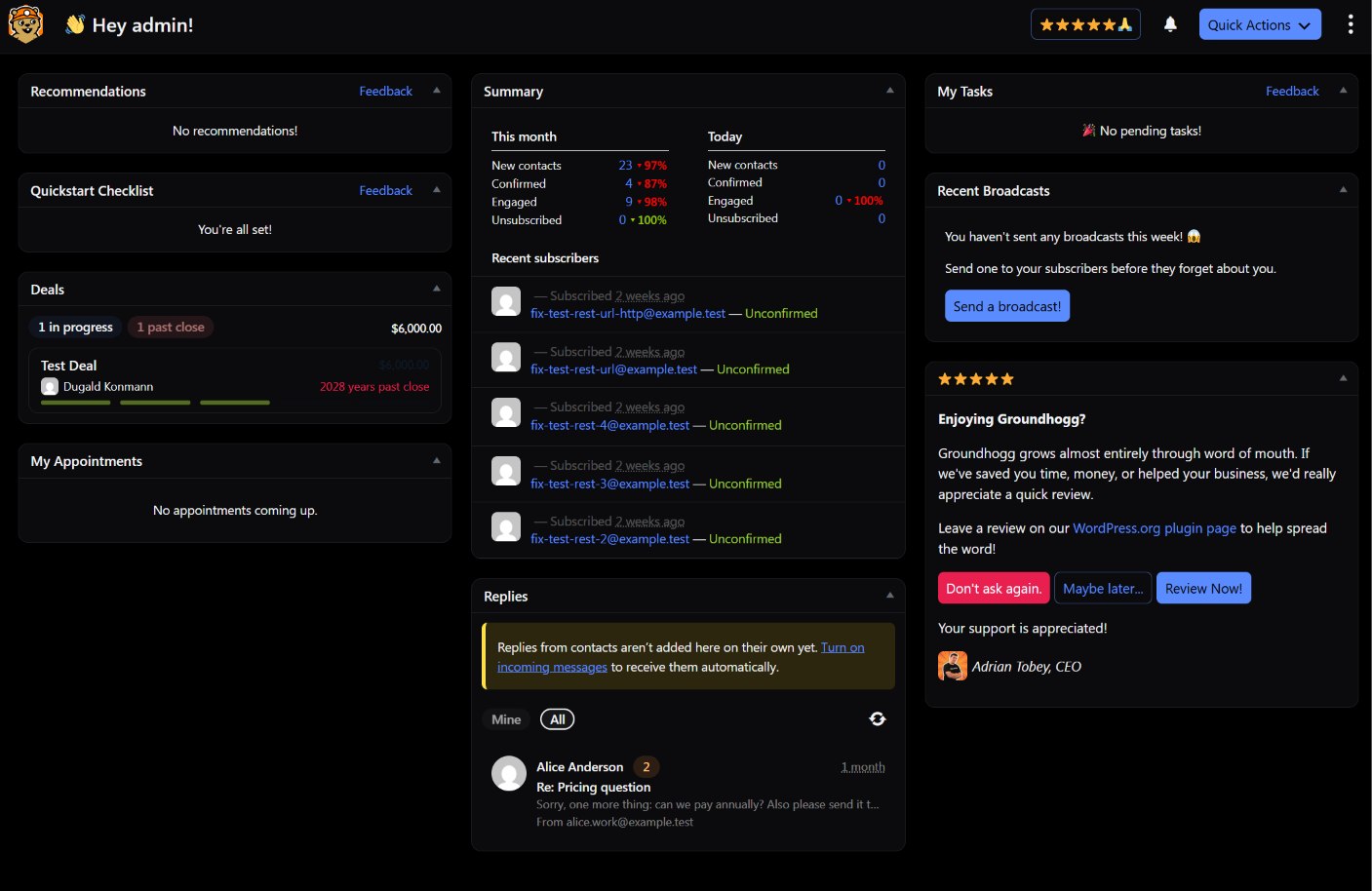
Task: Collapse the Summary panel
Action: pyautogui.click(x=890, y=91)
